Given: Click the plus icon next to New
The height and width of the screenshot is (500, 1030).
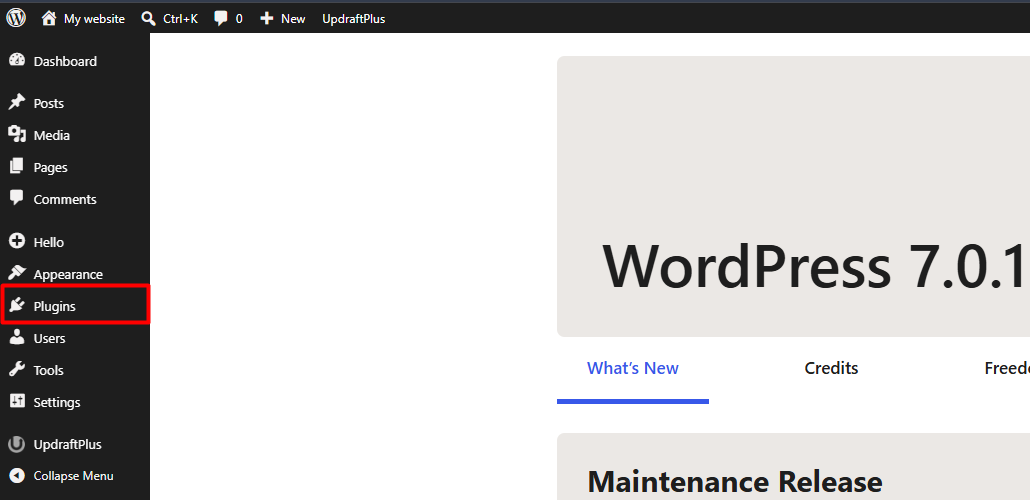Looking at the screenshot, I should pos(267,18).
